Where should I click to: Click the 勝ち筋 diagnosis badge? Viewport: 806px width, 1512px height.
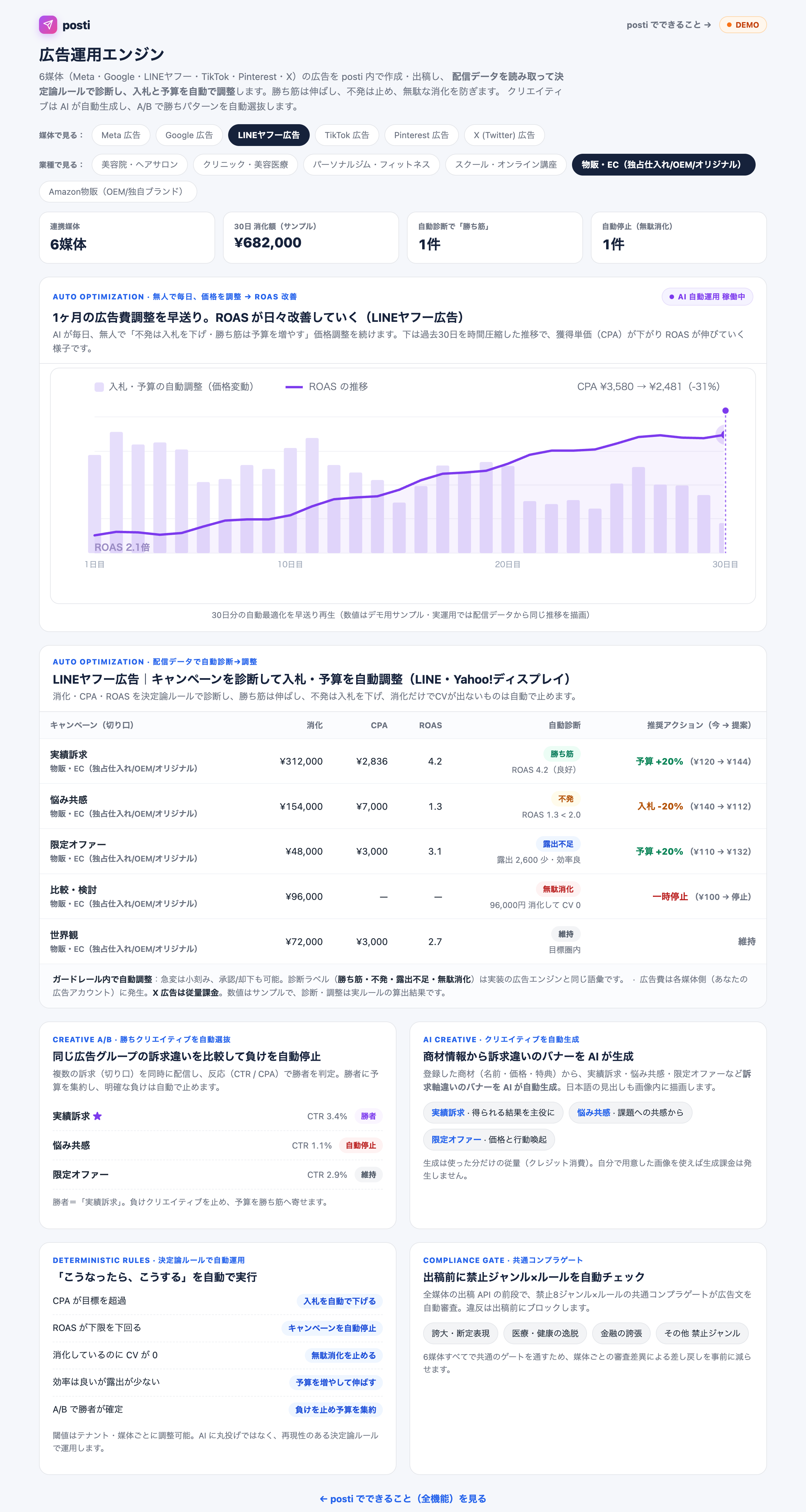point(562,754)
